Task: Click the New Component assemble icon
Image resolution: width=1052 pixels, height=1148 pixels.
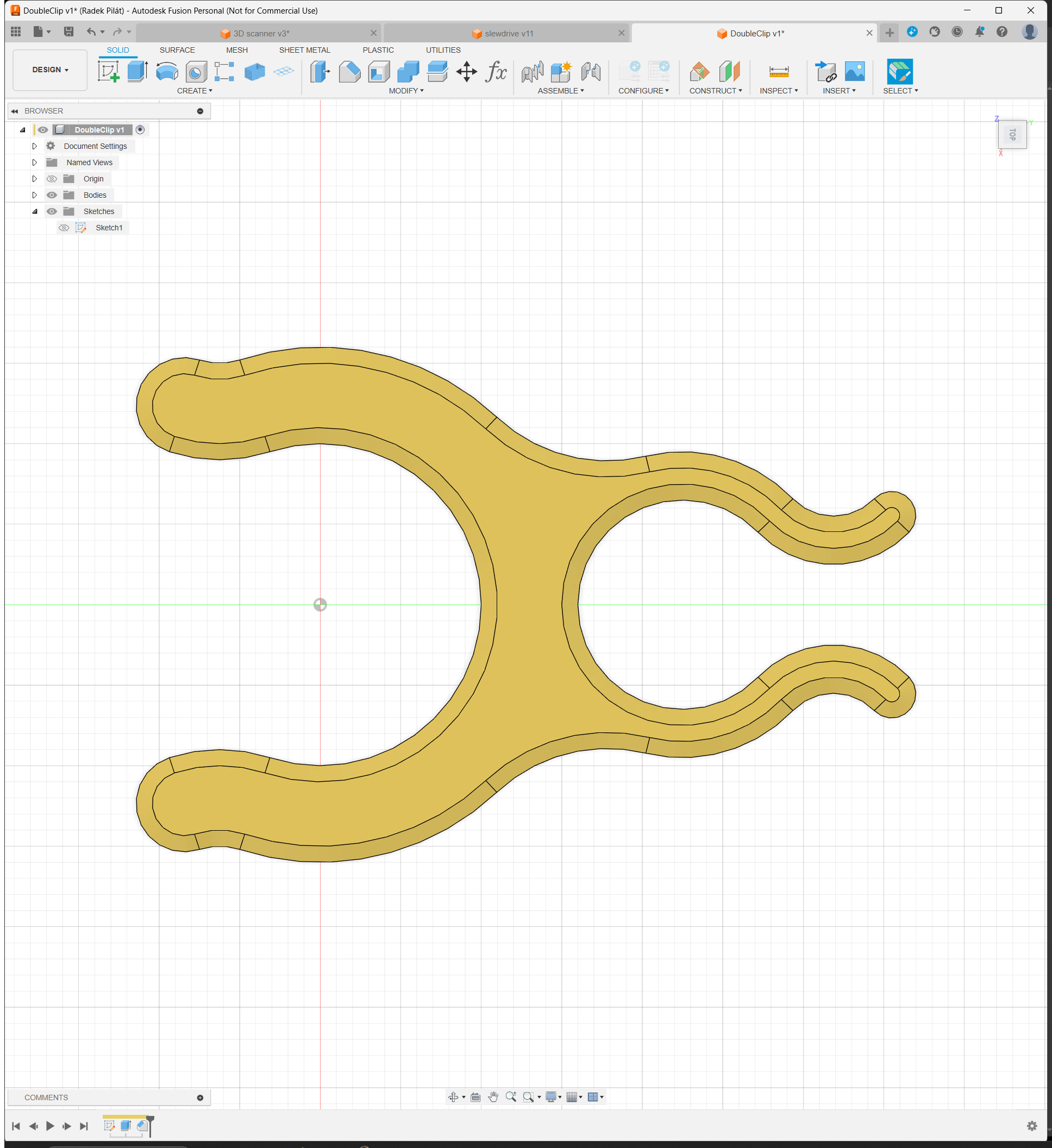Action: [561, 72]
